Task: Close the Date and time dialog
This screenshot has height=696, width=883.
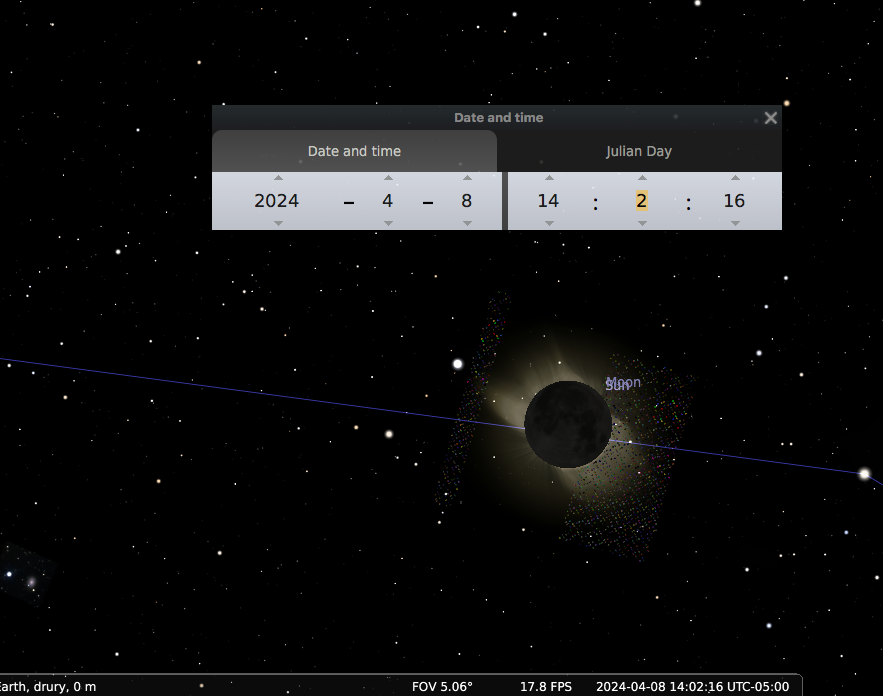Action: (x=770, y=118)
